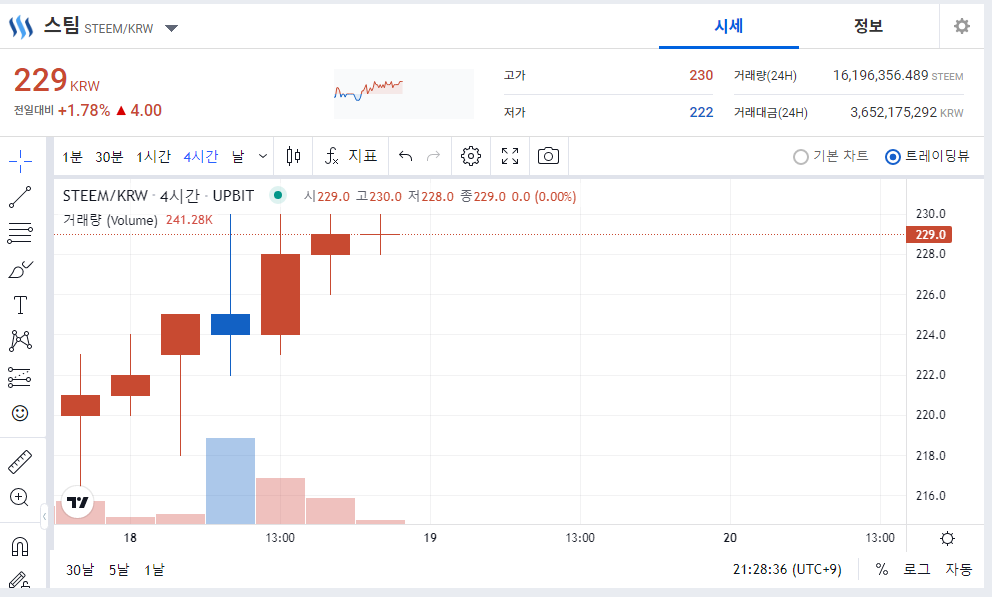Open the 지표 indicators menu

click(x=350, y=156)
